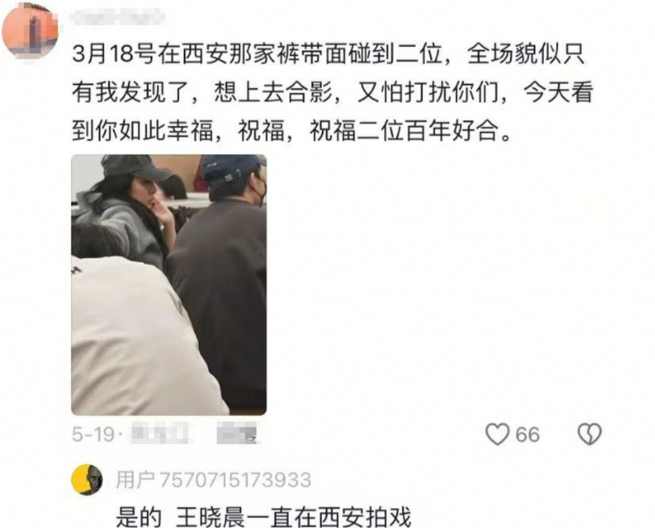Click the blurred username at top of comment
Screen dimensions: 655x528
coord(117,18)
